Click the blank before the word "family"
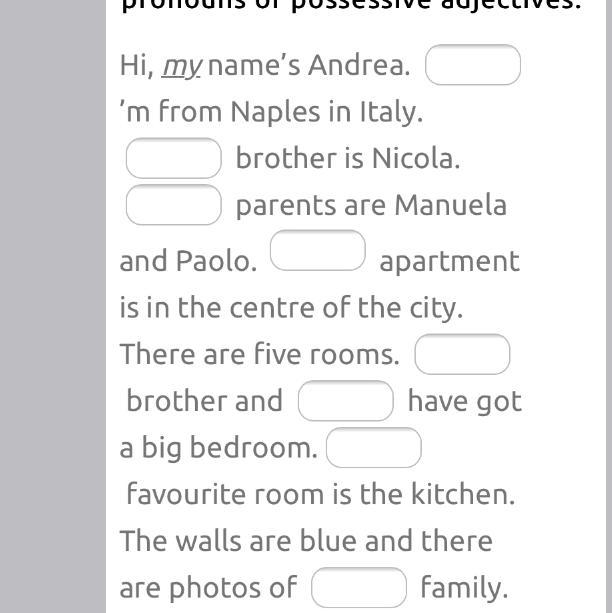Screen dimensions: 612x613 359,587
